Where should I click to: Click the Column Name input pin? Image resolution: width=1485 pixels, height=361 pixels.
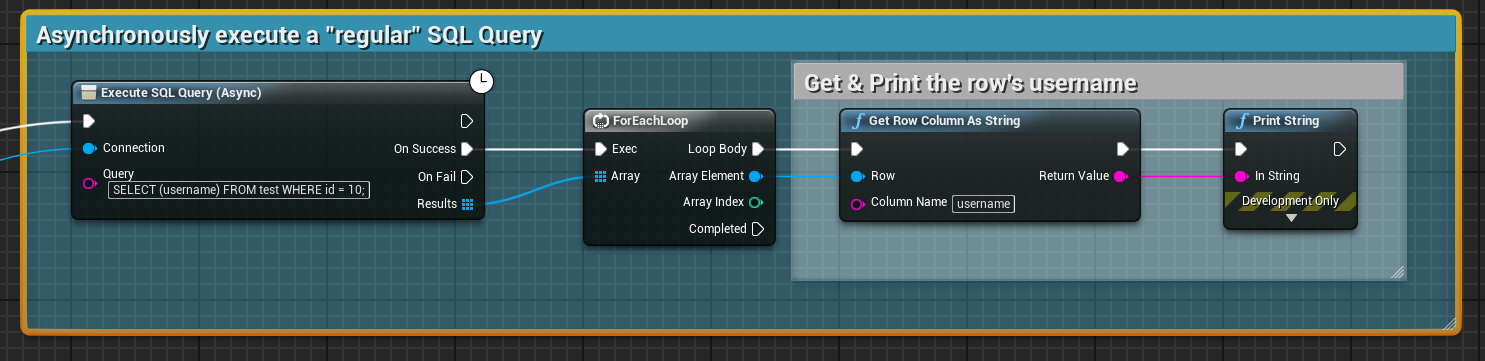pos(857,204)
